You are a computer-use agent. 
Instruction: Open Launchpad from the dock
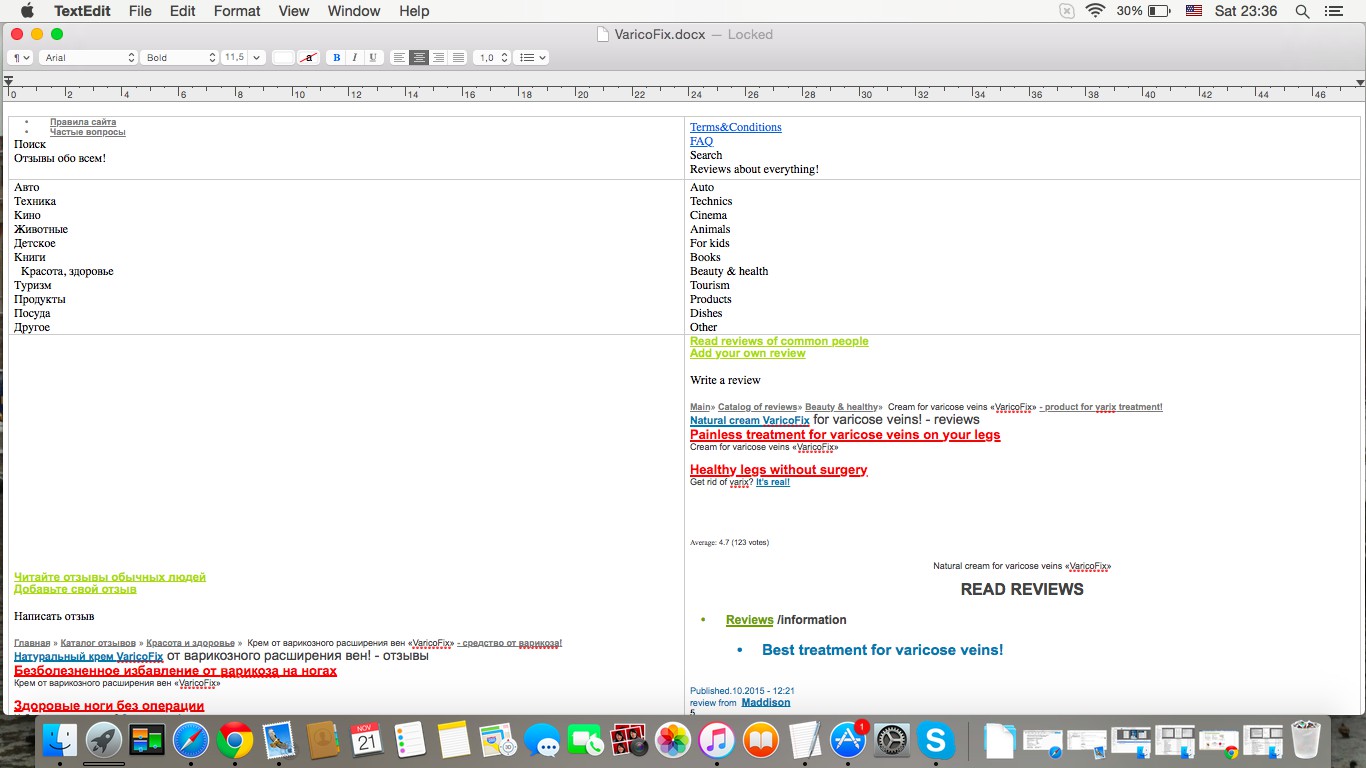pos(104,741)
